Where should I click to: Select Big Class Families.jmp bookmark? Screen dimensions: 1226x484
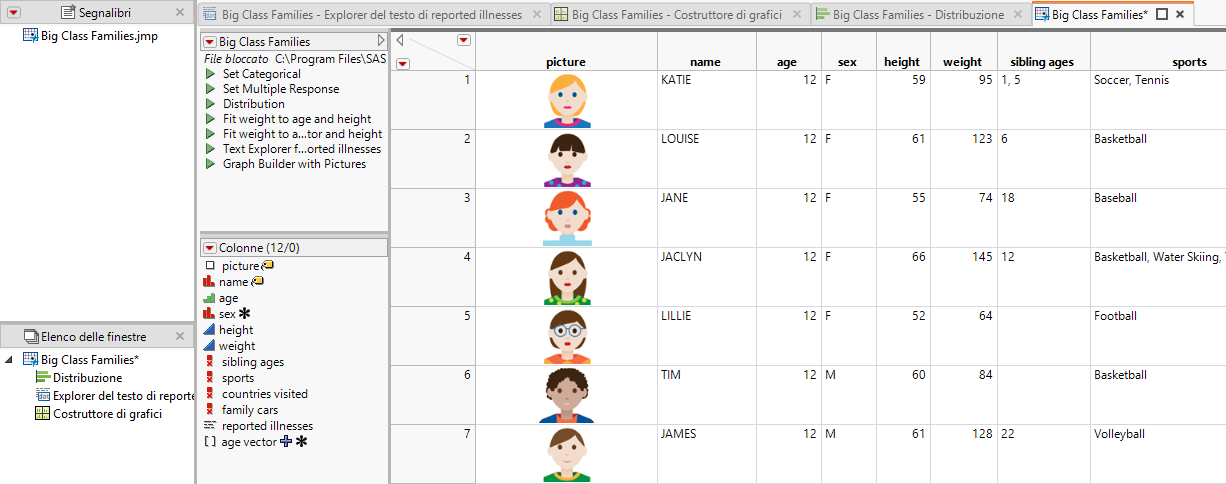coord(99,36)
